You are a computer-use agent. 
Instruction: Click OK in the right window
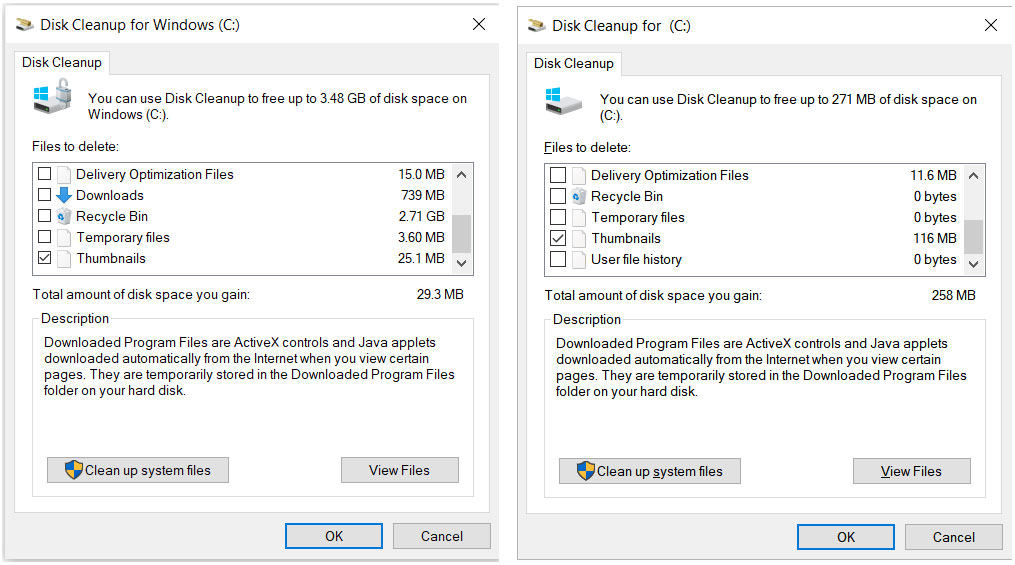click(x=846, y=537)
